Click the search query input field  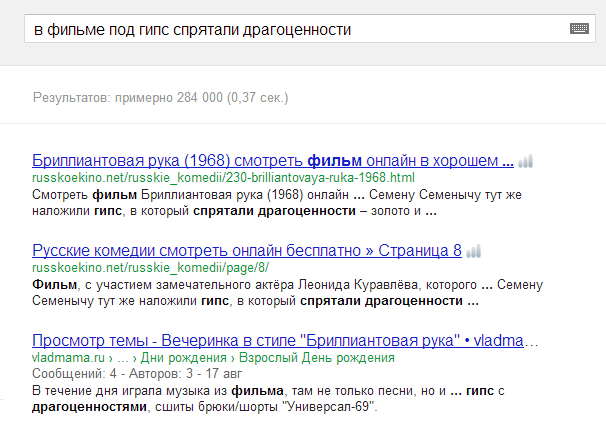pyautogui.click(x=310, y=29)
